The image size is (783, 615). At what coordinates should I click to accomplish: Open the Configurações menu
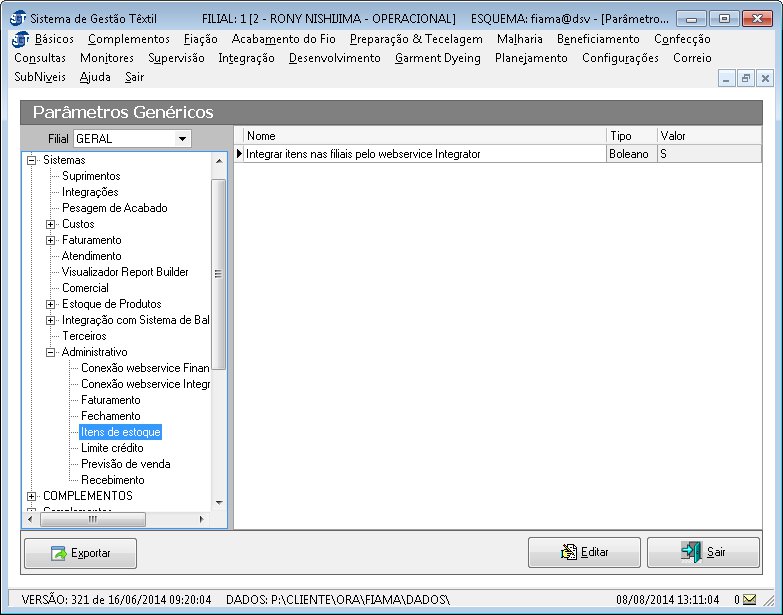[x=620, y=58]
